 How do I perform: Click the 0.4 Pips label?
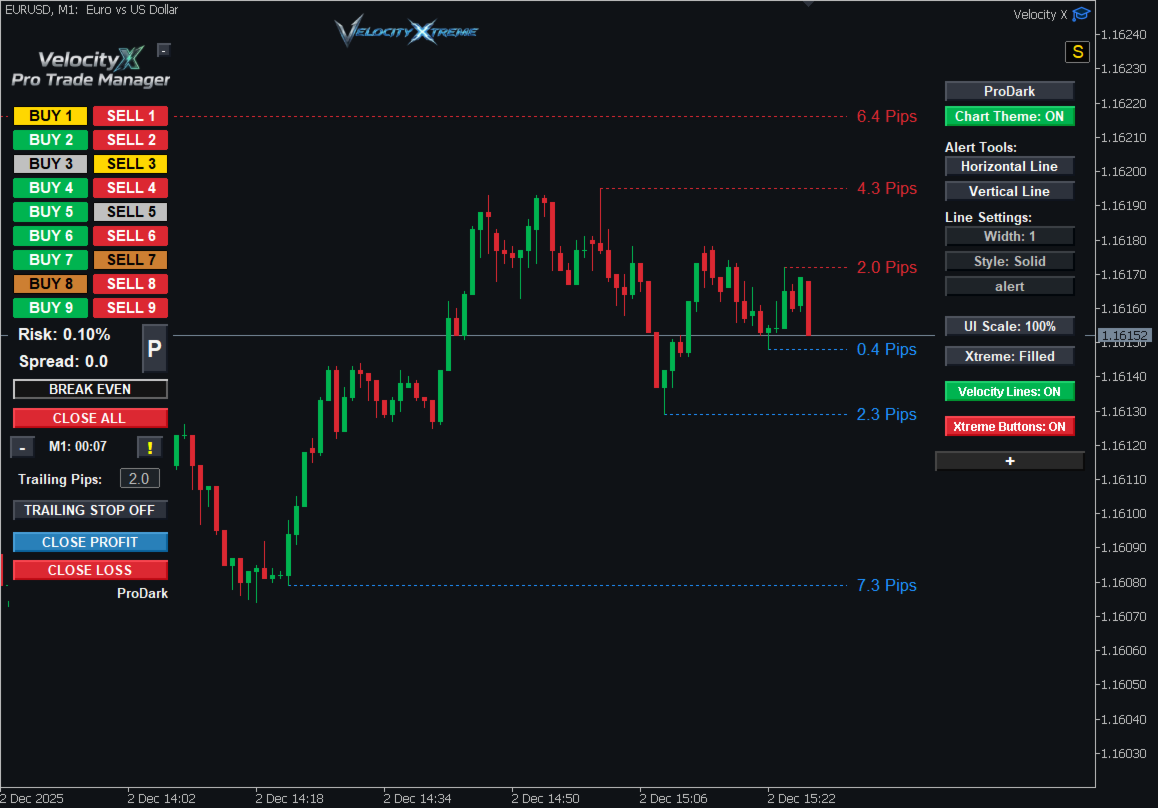tap(886, 349)
